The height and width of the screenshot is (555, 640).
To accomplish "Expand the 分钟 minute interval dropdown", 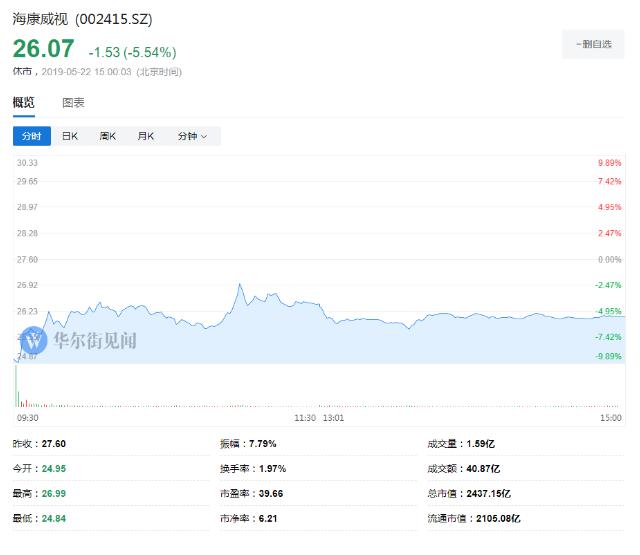I will pos(192,136).
